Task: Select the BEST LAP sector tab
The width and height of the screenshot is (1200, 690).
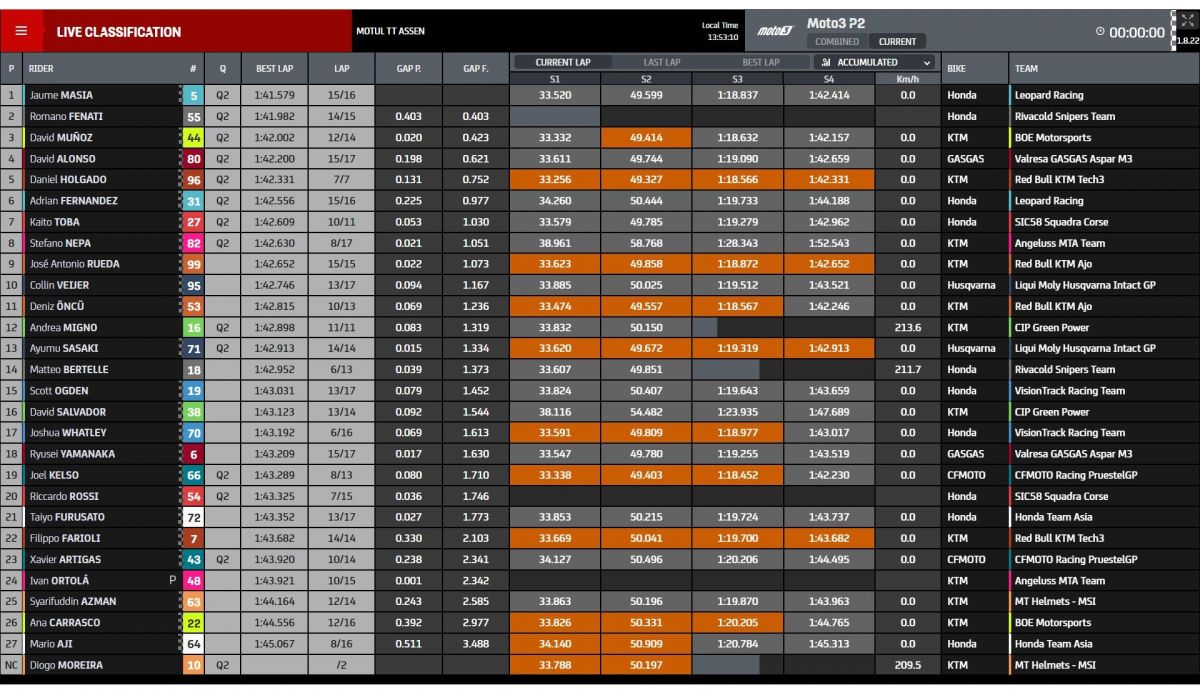Action: (x=760, y=62)
